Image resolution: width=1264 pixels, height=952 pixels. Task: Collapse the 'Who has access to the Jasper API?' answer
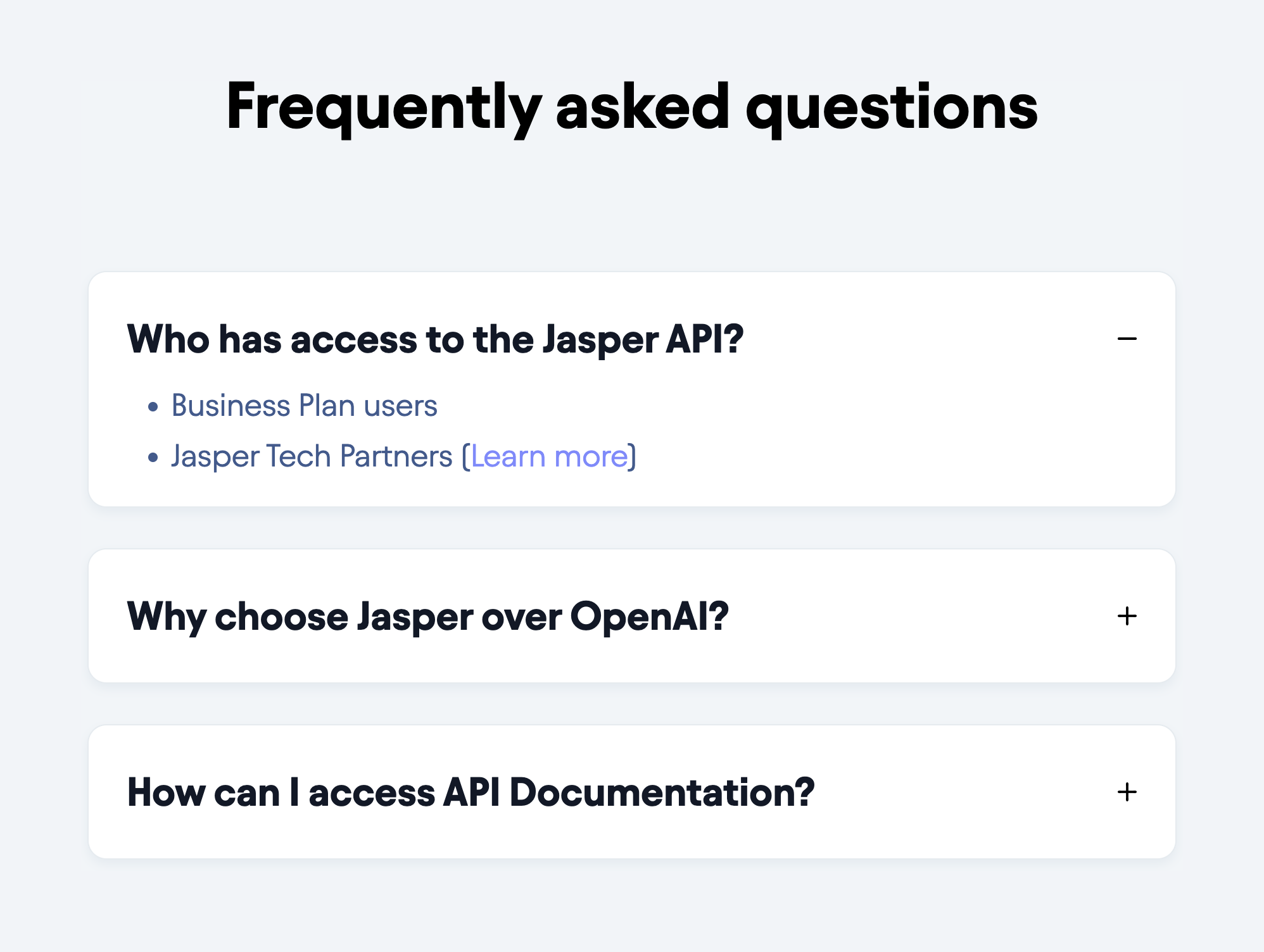coord(1127,339)
